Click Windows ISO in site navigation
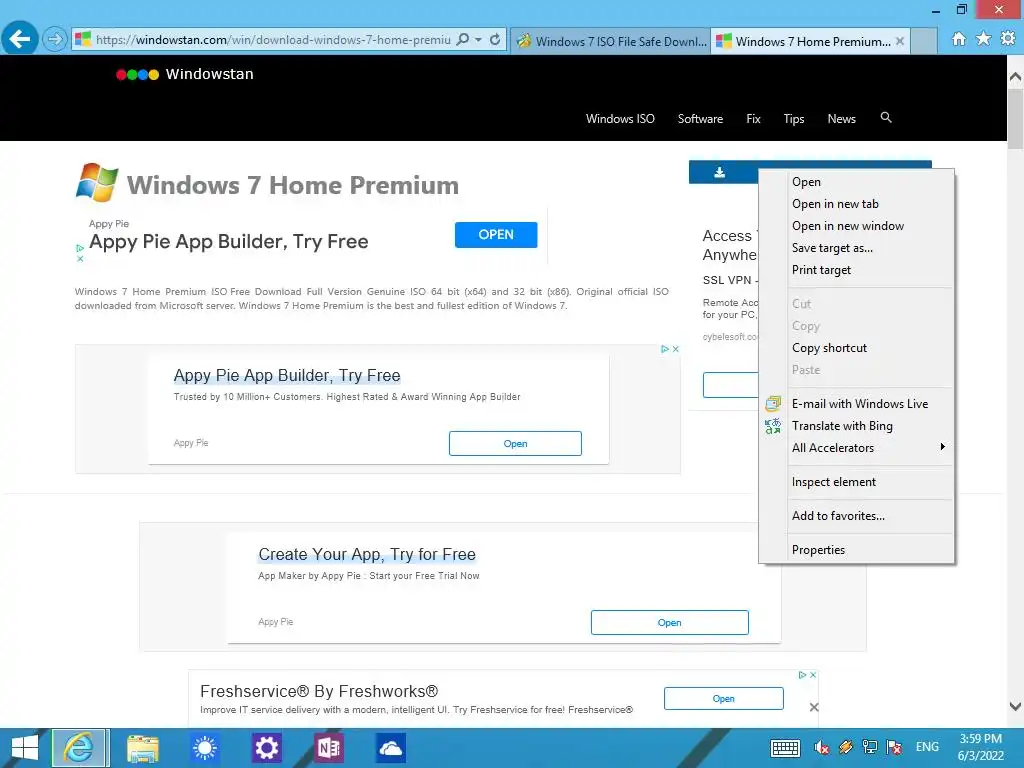This screenshot has height=768, width=1024. click(620, 119)
